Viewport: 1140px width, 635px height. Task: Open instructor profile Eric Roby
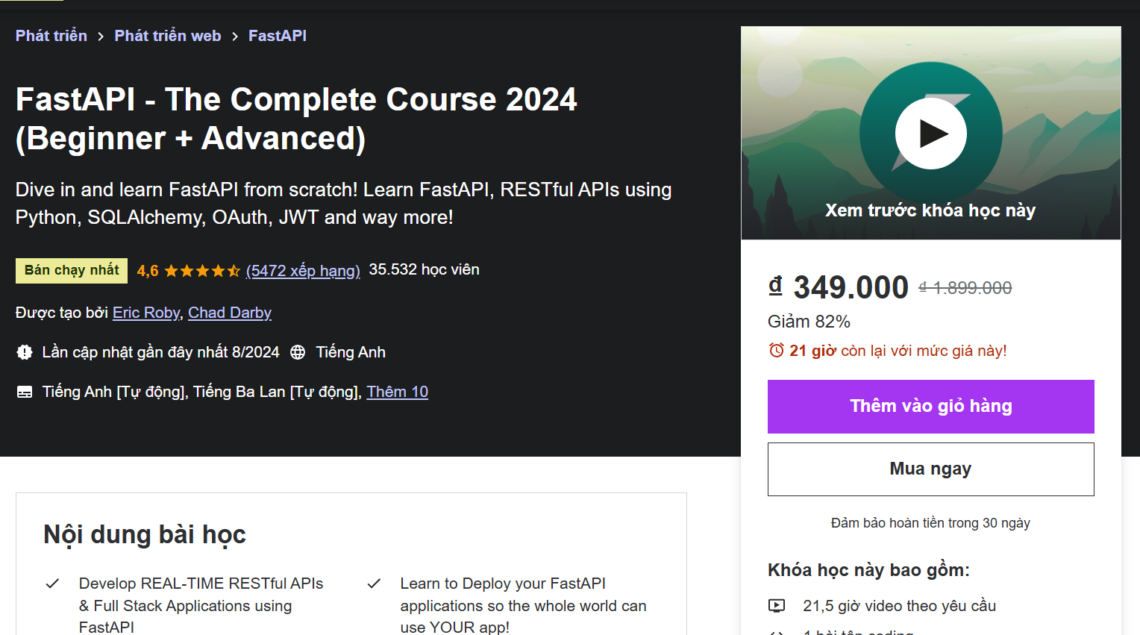(x=146, y=312)
